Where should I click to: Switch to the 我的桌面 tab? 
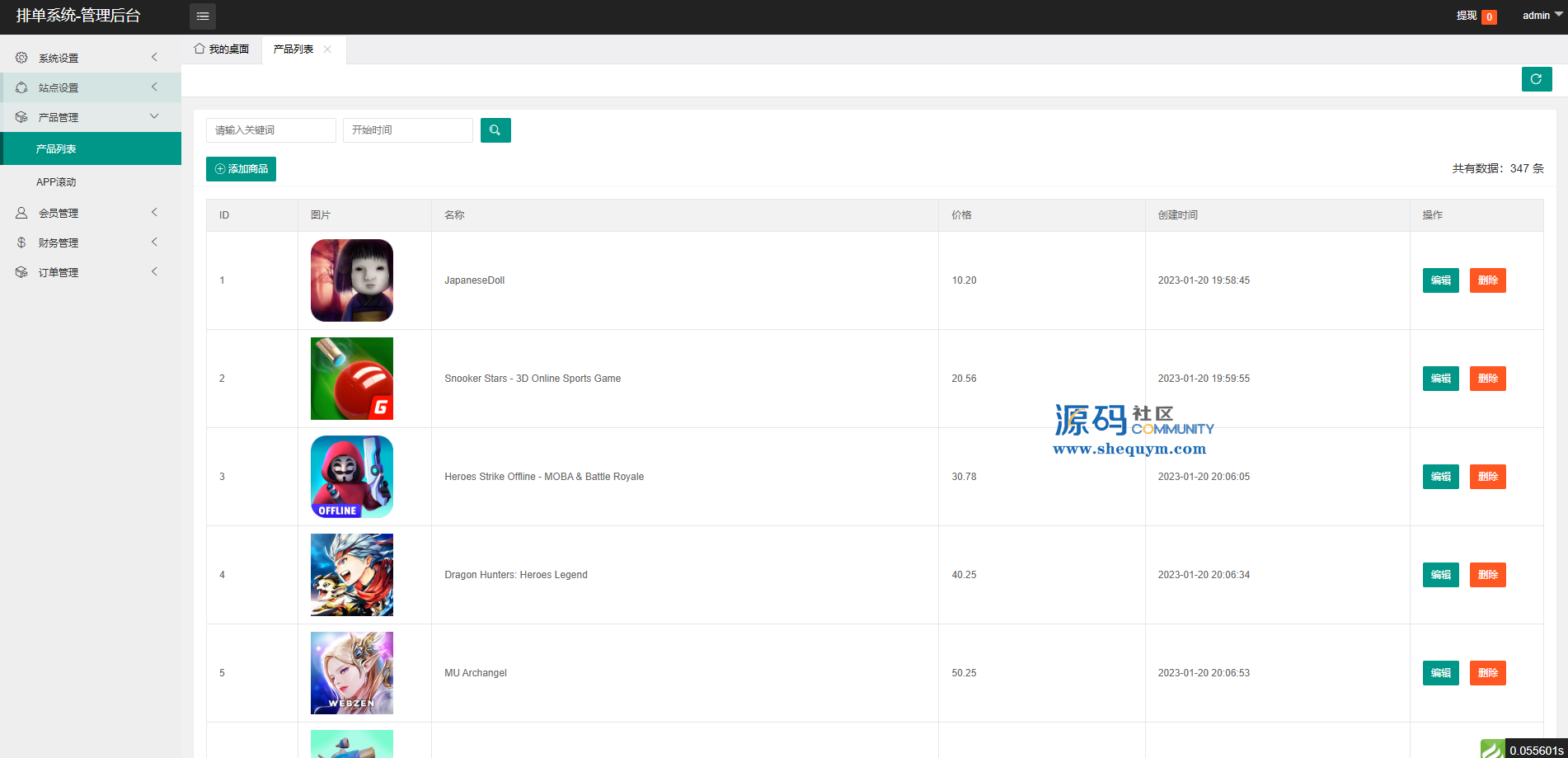click(222, 49)
